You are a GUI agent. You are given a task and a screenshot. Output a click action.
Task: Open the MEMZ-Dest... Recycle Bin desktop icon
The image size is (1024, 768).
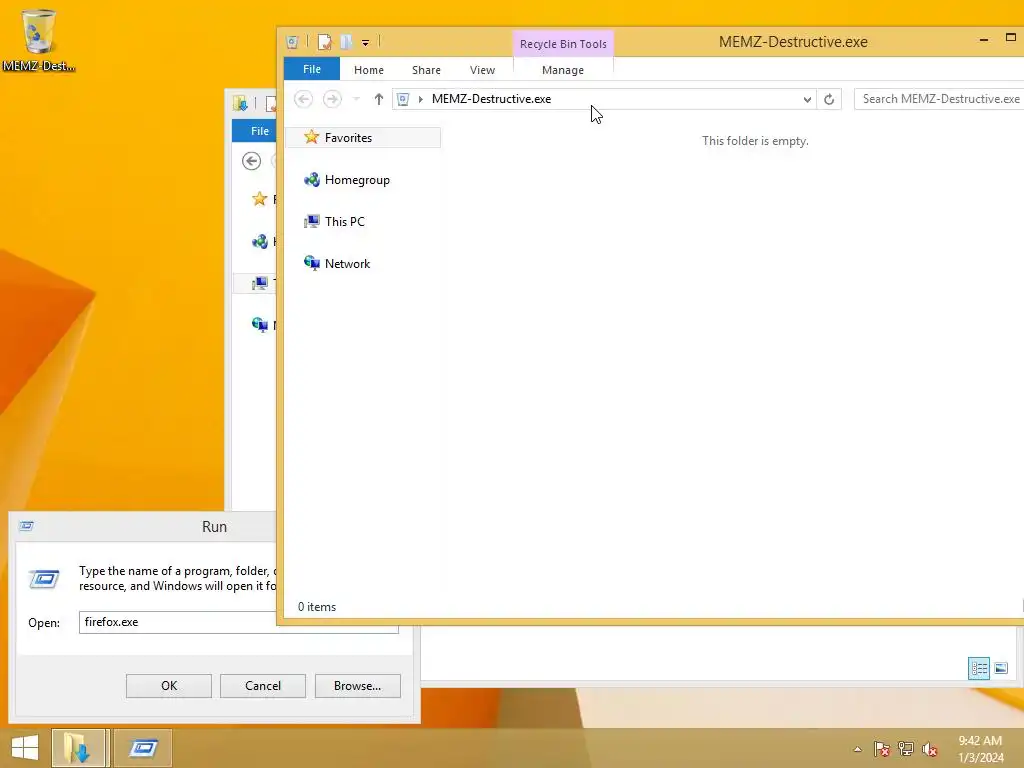[x=39, y=40]
